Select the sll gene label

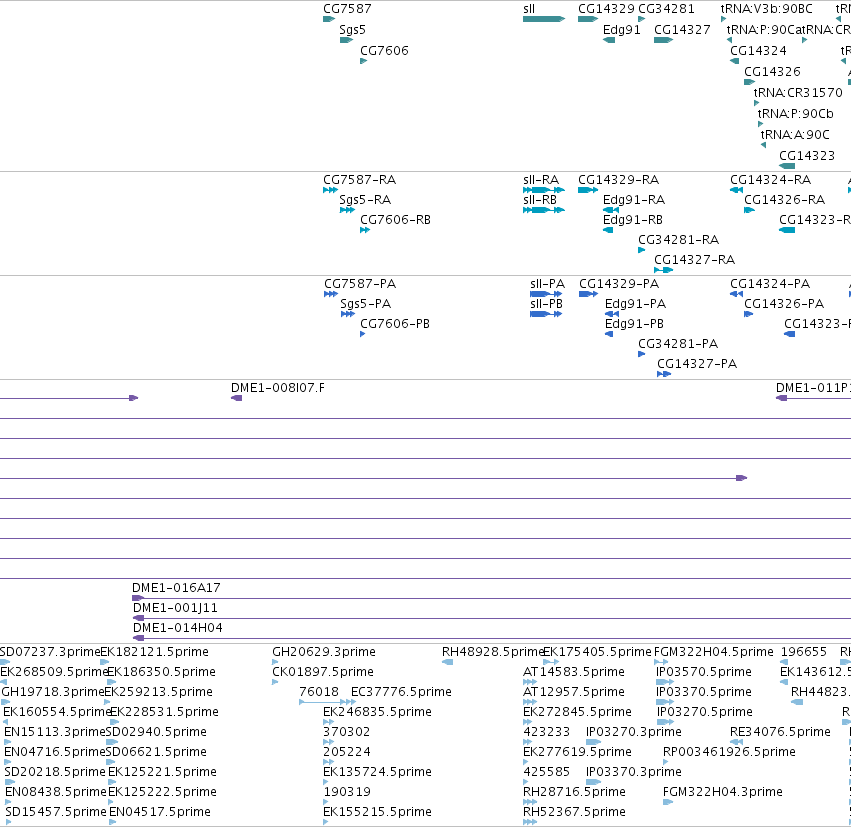529,9
